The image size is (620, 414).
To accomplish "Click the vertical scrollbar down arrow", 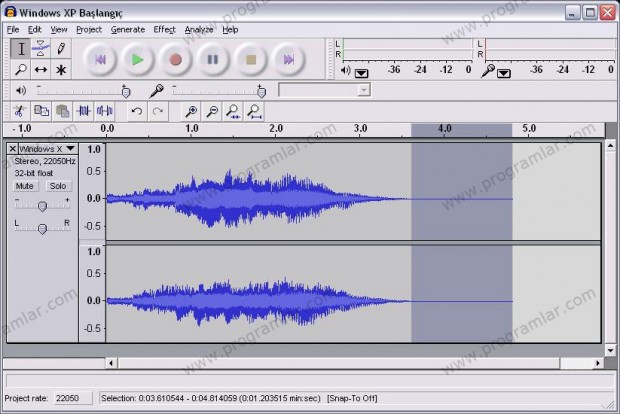I will (x=611, y=350).
